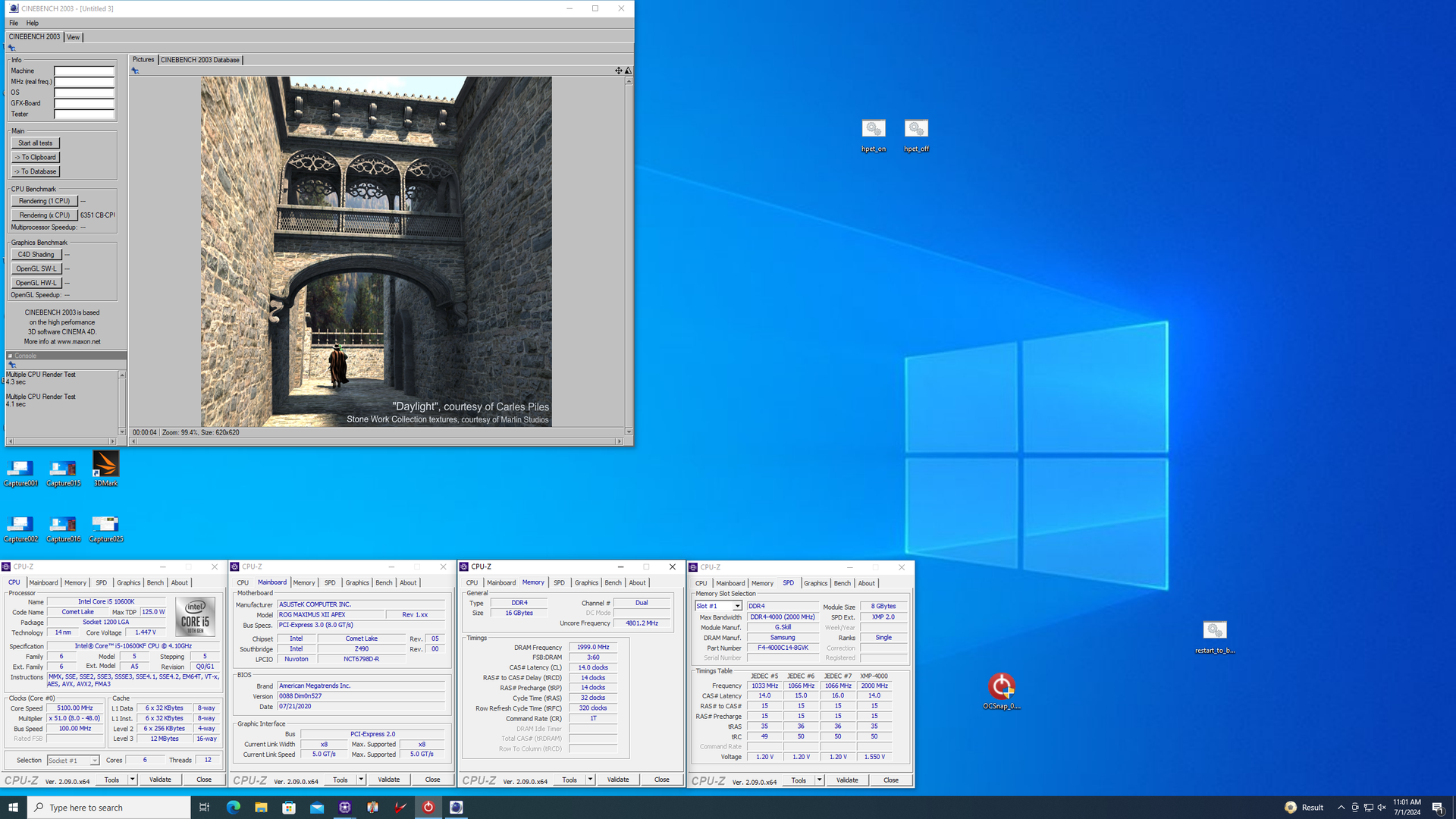Show hidden system tray icons

click(x=1341, y=808)
